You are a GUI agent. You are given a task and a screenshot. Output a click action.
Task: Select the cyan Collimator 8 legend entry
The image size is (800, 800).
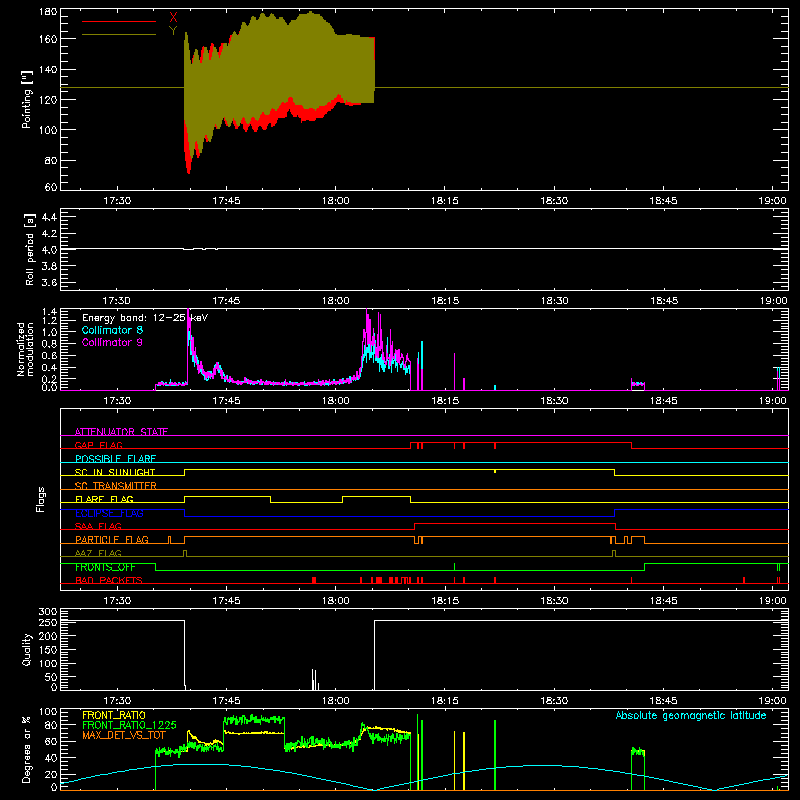point(112,330)
